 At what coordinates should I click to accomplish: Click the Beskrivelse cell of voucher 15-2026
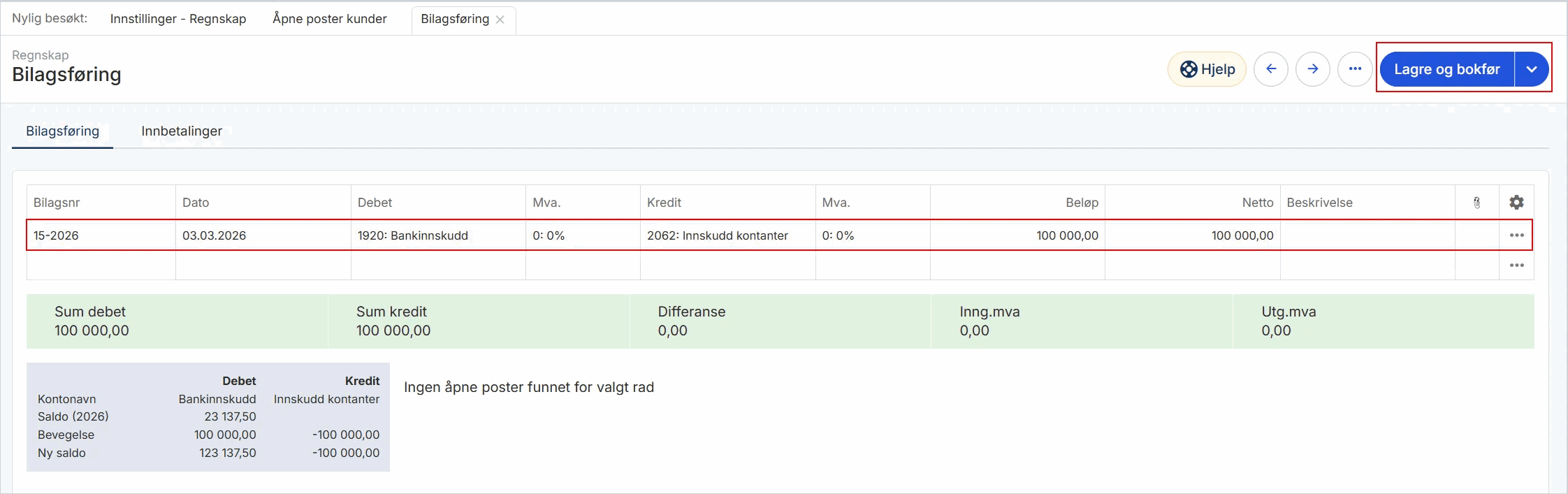[x=1367, y=235]
